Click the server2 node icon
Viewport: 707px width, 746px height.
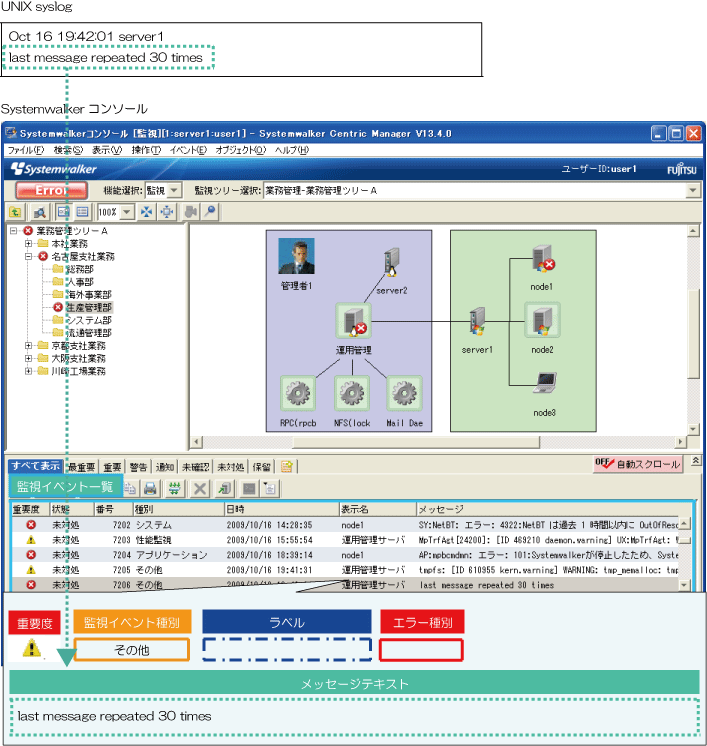click(392, 262)
